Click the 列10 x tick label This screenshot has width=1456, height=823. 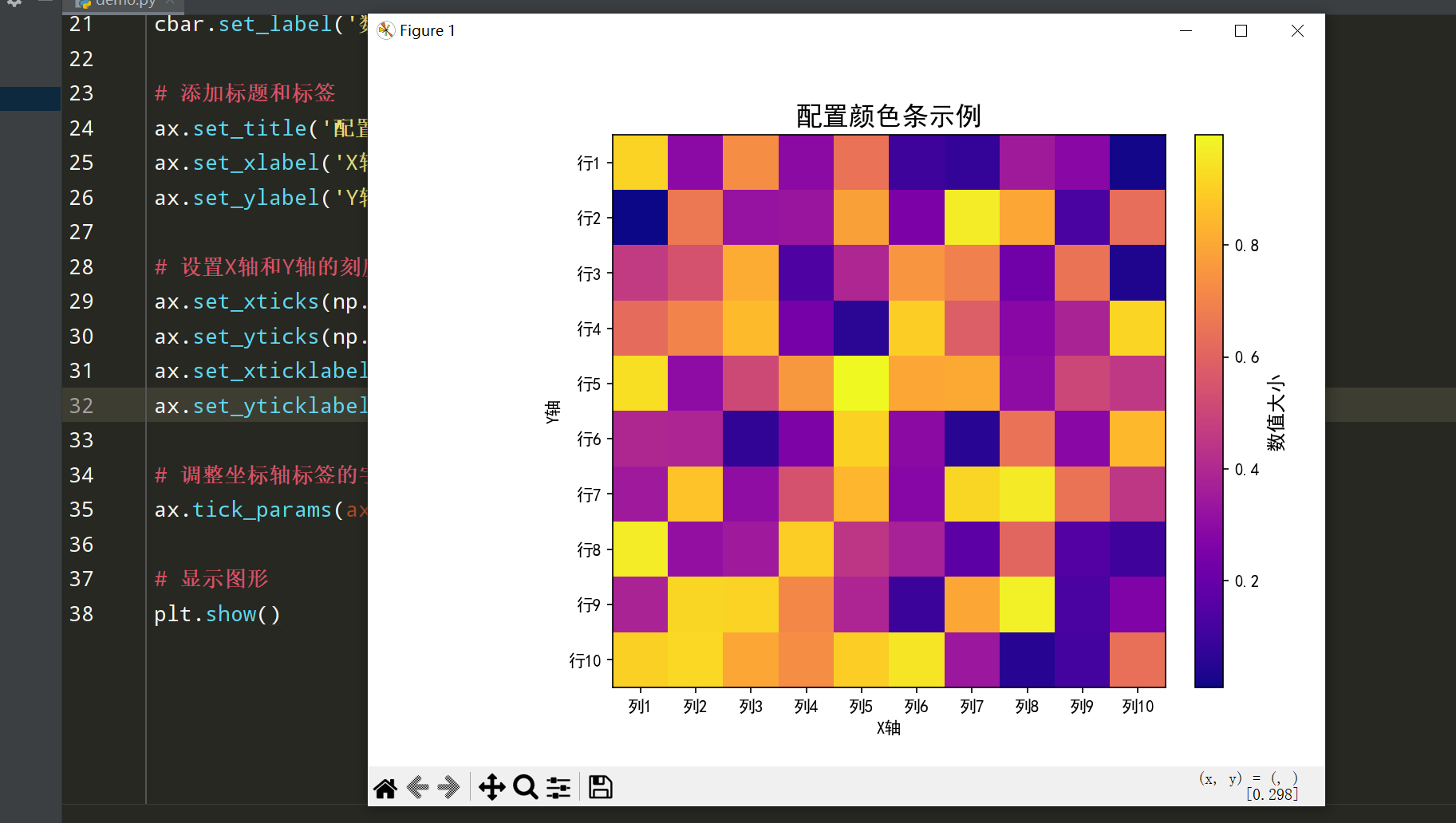click(1138, 707)
